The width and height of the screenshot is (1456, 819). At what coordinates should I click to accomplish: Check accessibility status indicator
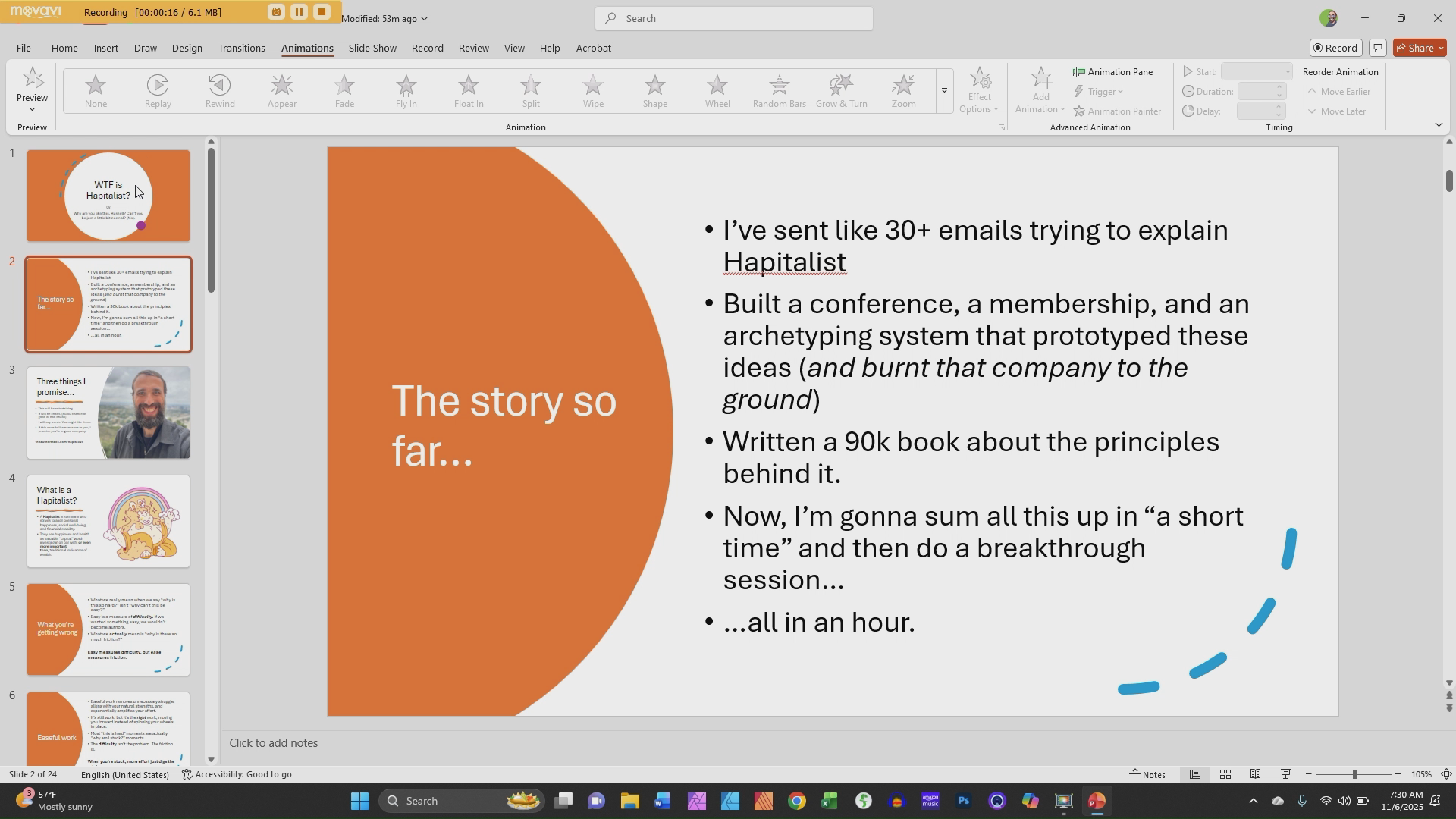237,774
